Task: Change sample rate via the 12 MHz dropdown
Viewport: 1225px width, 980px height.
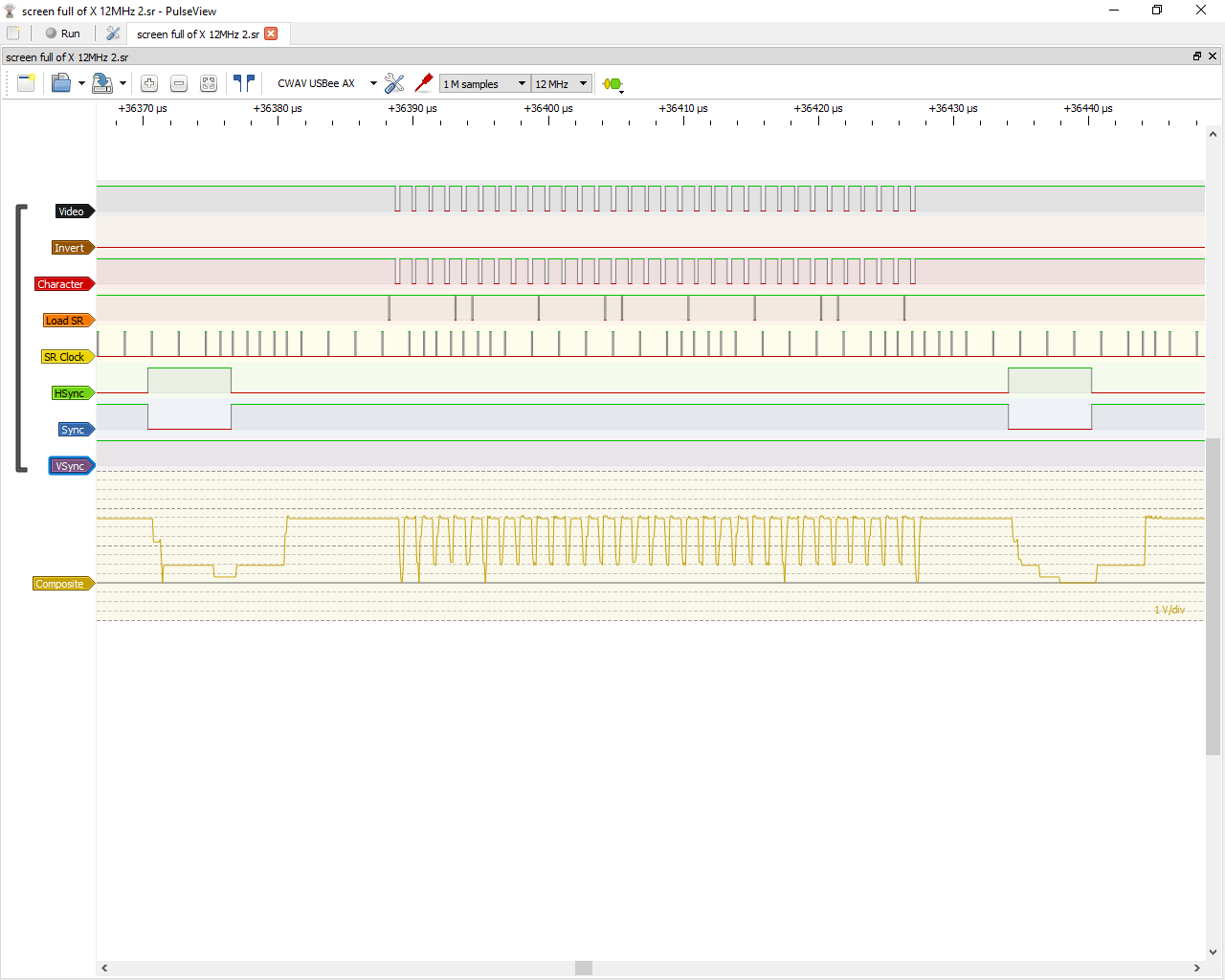Action: (561, 83)
